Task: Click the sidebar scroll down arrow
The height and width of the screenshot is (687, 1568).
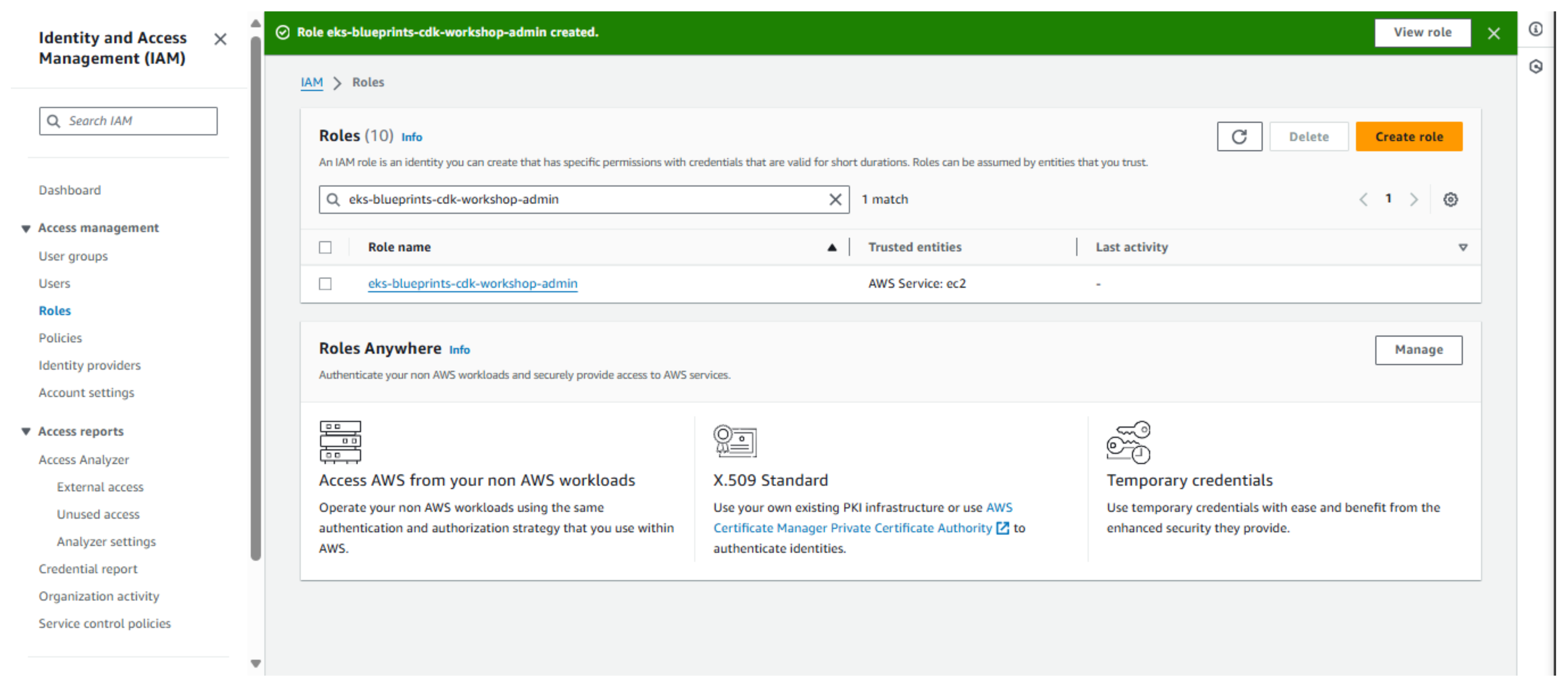Action: [x=256, y=664]
